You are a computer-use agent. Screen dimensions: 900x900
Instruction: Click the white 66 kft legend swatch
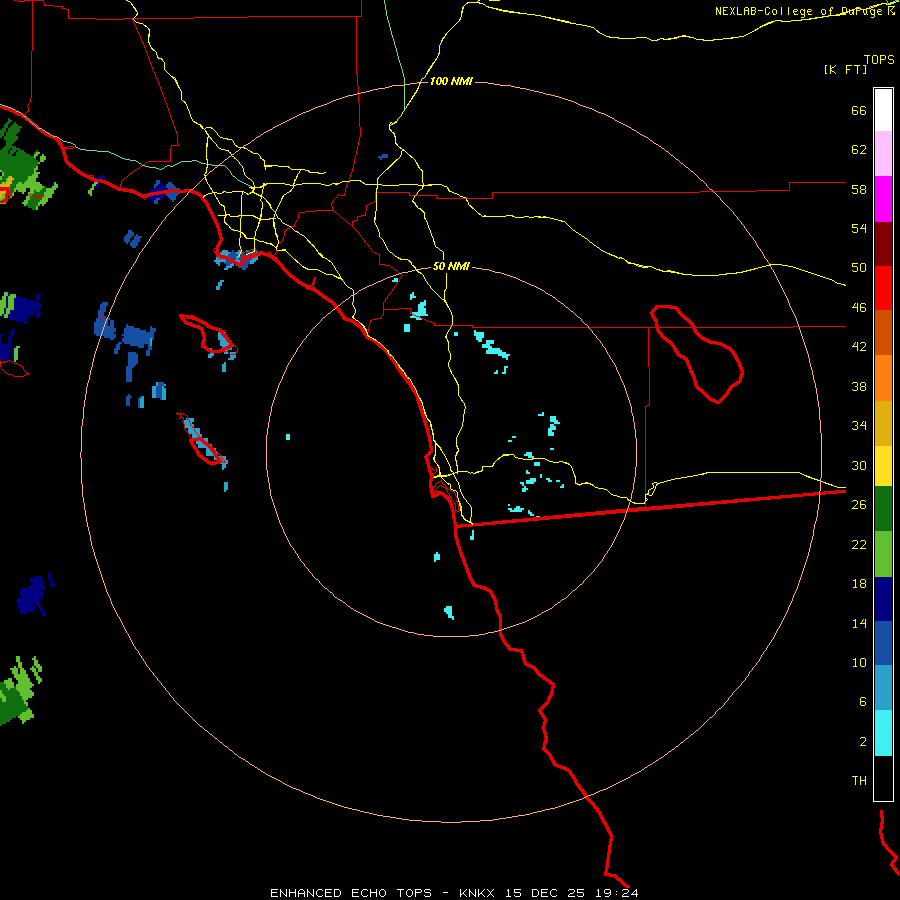(x=883, y=110)
